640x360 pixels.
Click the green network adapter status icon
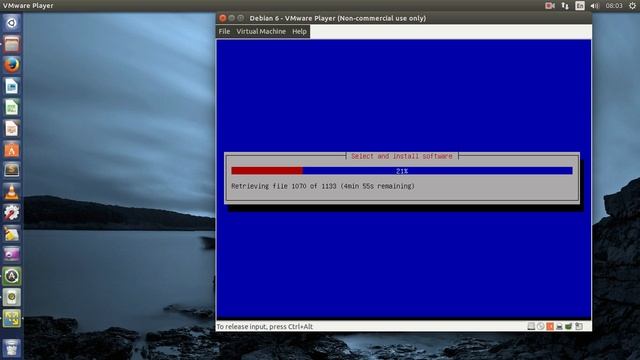tap(569, 326)
